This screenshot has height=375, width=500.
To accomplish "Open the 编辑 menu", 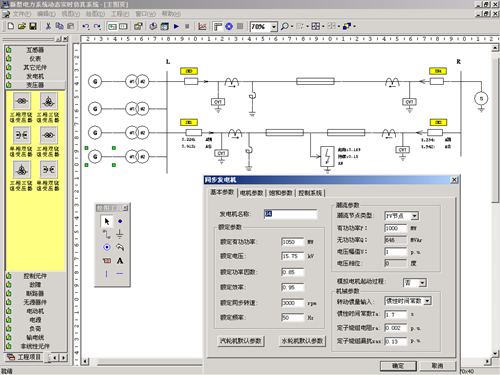I will pos(46,14).
